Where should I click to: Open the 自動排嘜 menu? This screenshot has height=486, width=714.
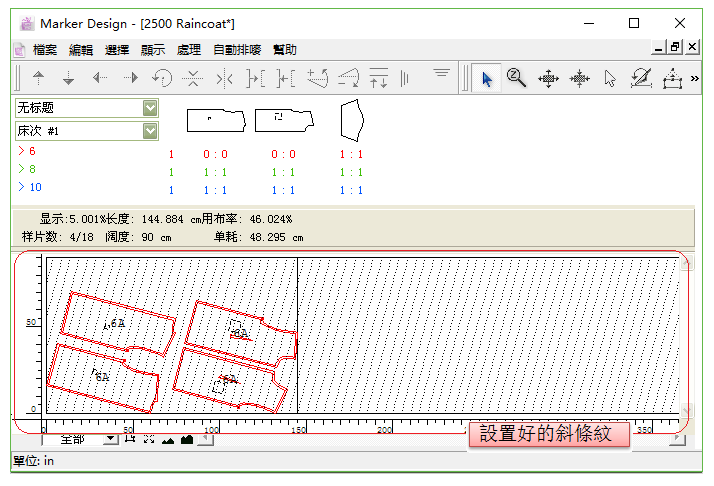tap(237, 50)
